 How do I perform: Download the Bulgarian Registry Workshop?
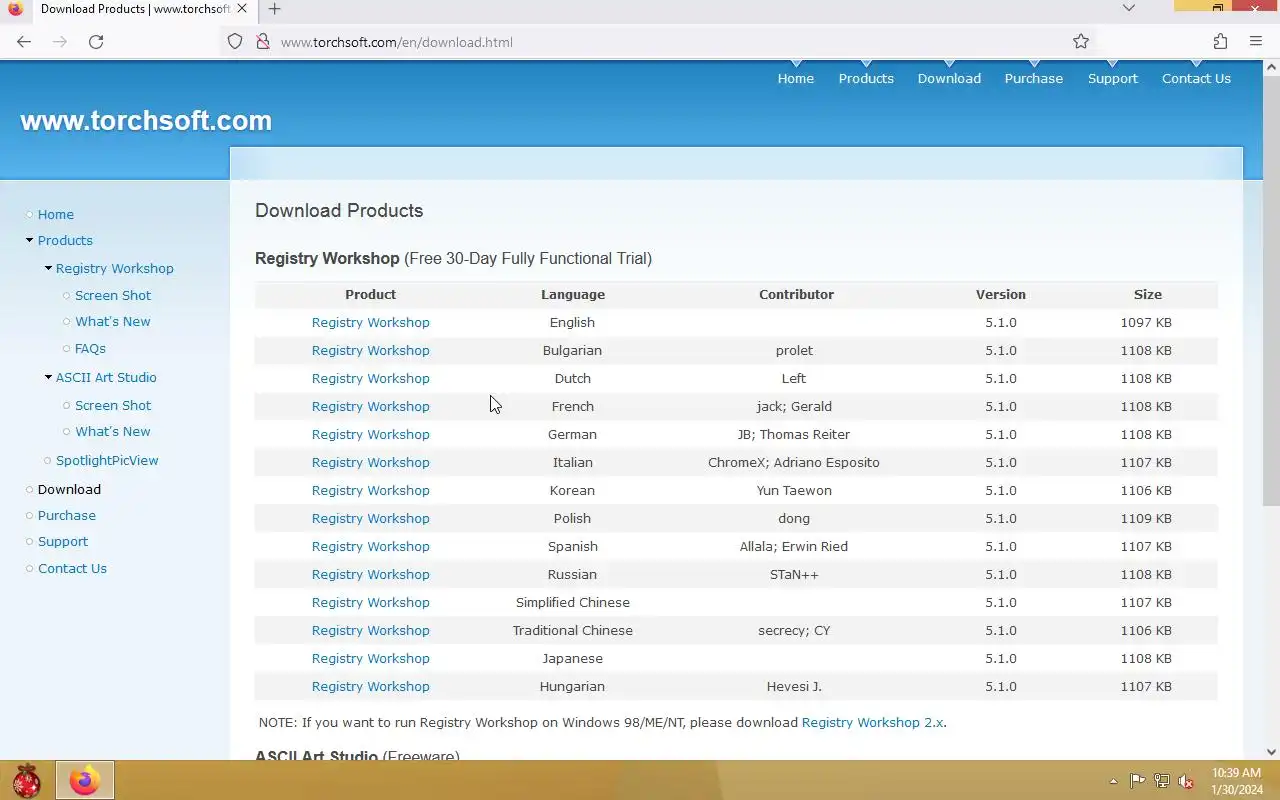coord(370,350)
